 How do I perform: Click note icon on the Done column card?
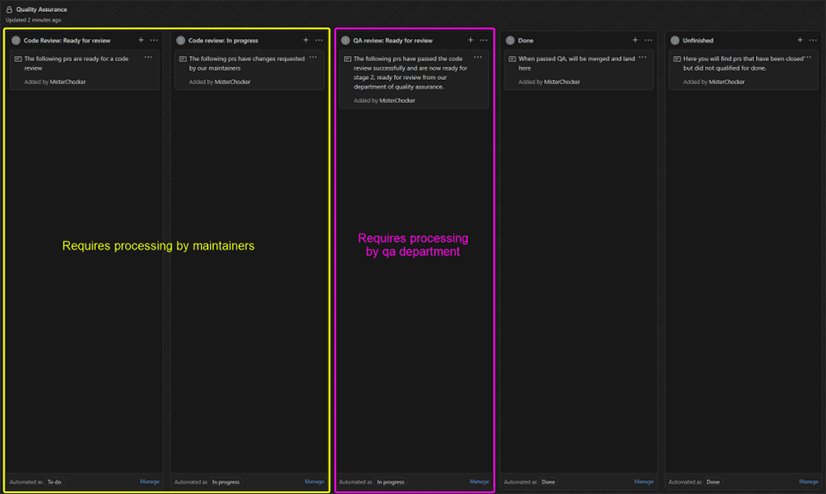pos(512,59)
